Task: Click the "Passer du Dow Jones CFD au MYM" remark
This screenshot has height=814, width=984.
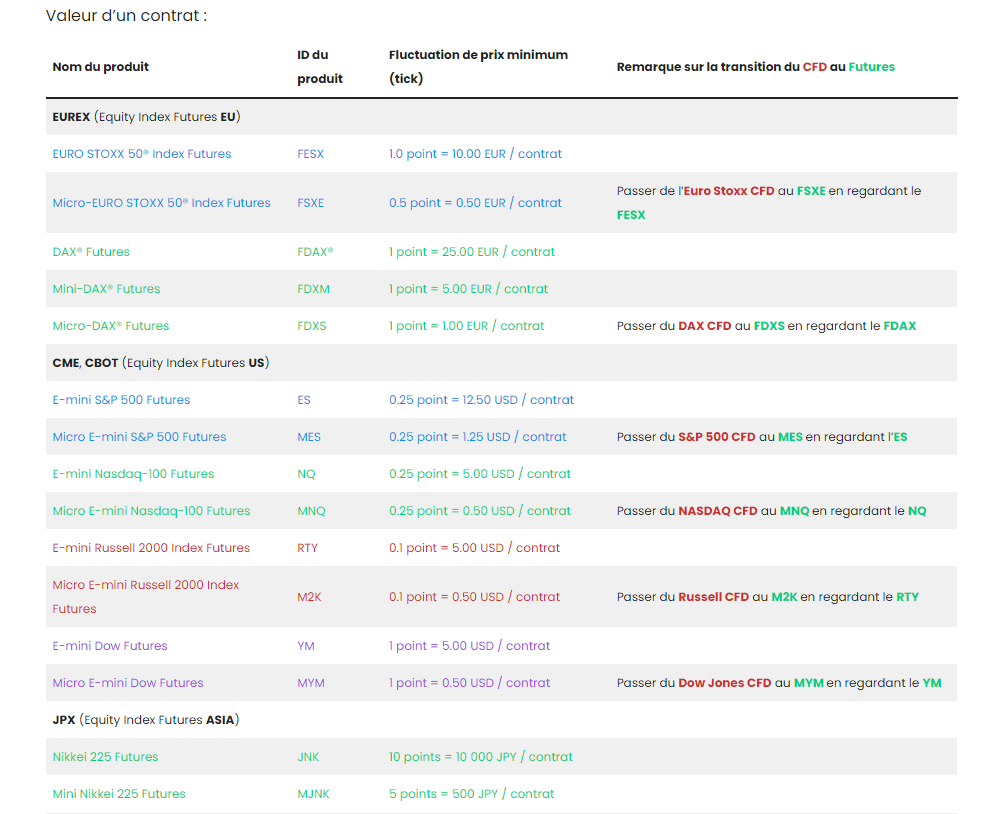Action: [779, 683]
